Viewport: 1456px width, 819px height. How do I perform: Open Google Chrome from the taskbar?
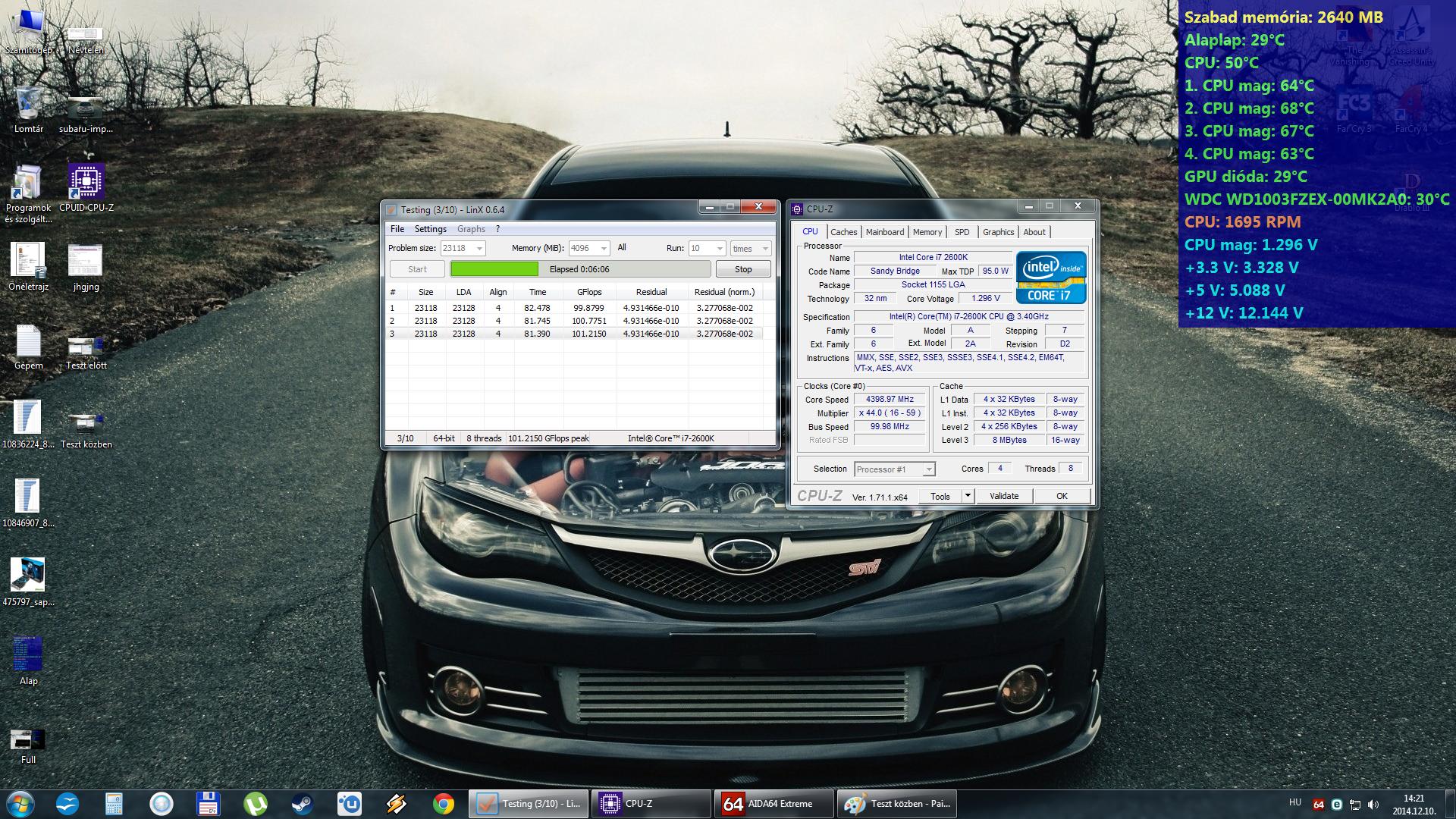coord(444,804)
